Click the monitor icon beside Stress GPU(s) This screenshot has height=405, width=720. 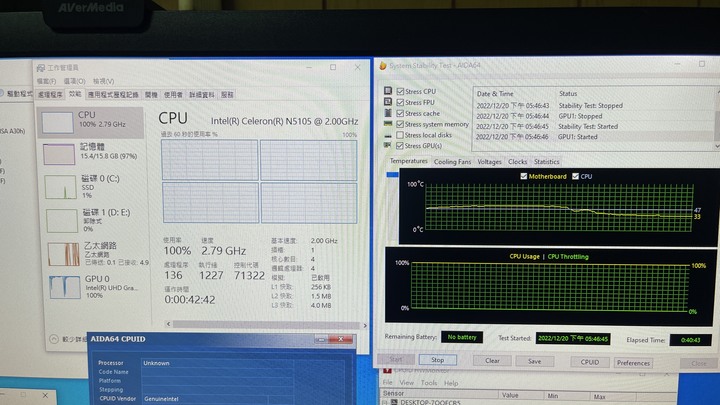tap(388, 146)
